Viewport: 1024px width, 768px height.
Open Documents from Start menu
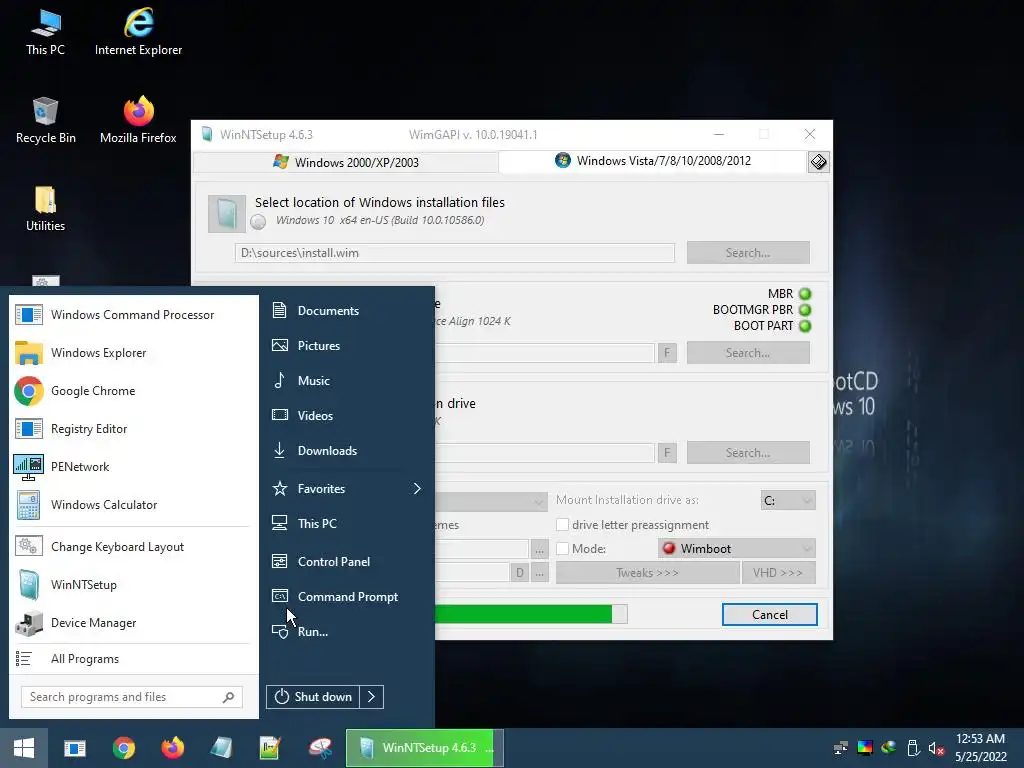pyautogui.click(x=348, y=311)
